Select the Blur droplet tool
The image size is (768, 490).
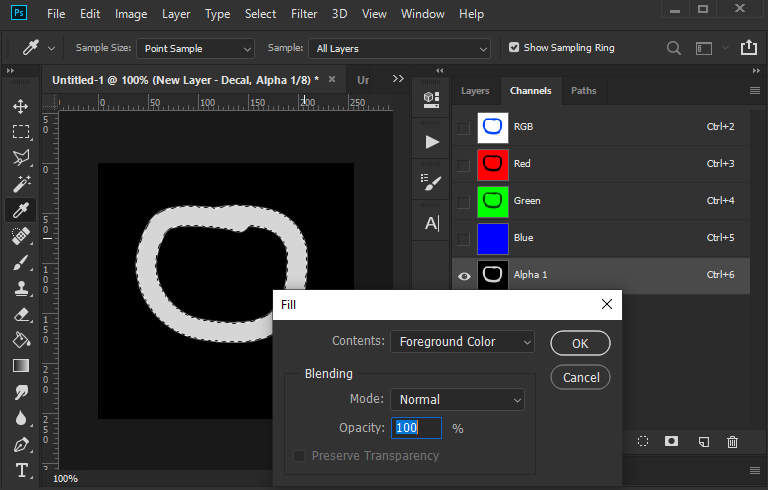click(21, 418)
